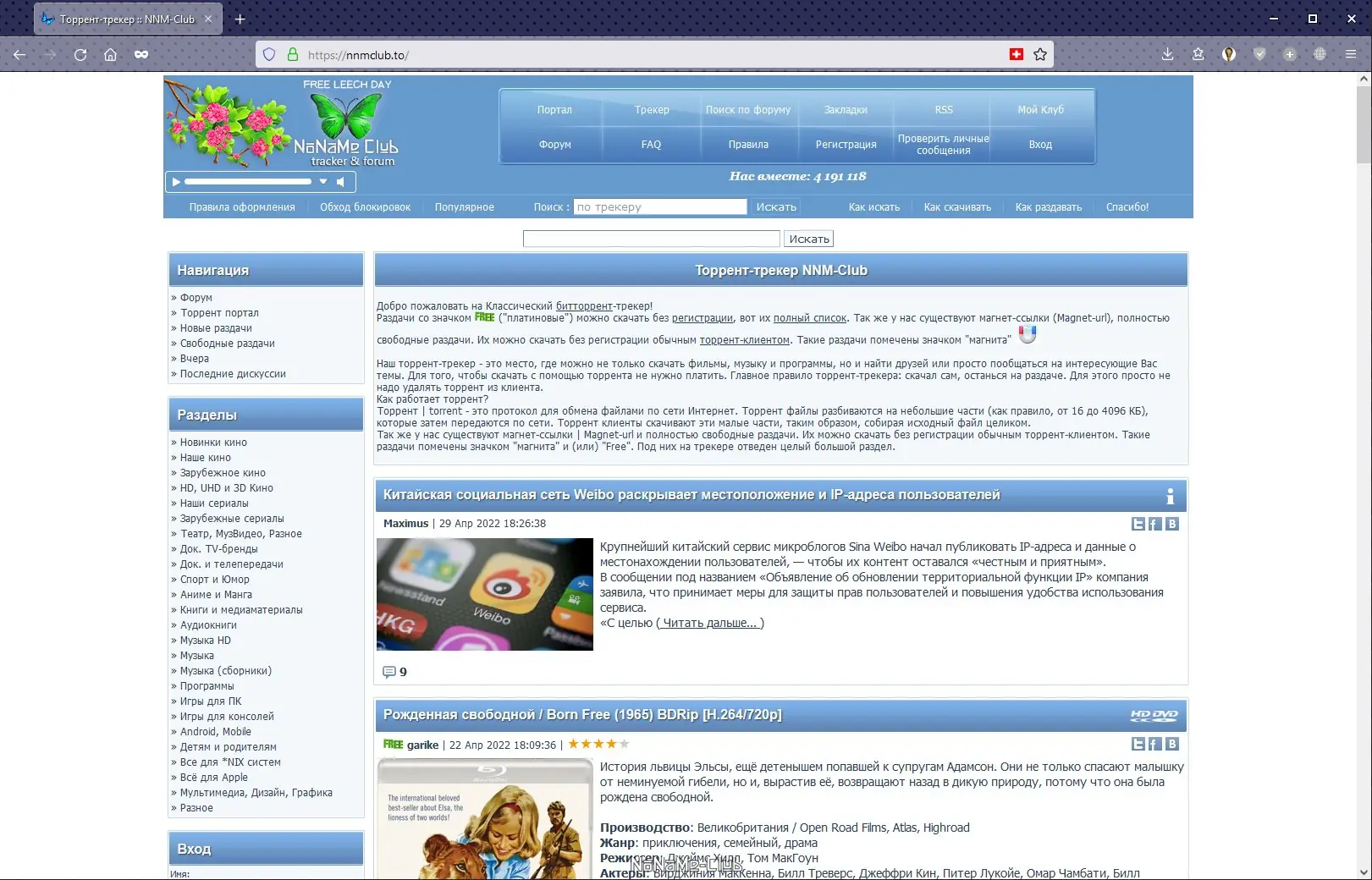Expand the audio player dropdown arrow
The height and width of the screenshot is (880, 1372).
pos(322,182)
